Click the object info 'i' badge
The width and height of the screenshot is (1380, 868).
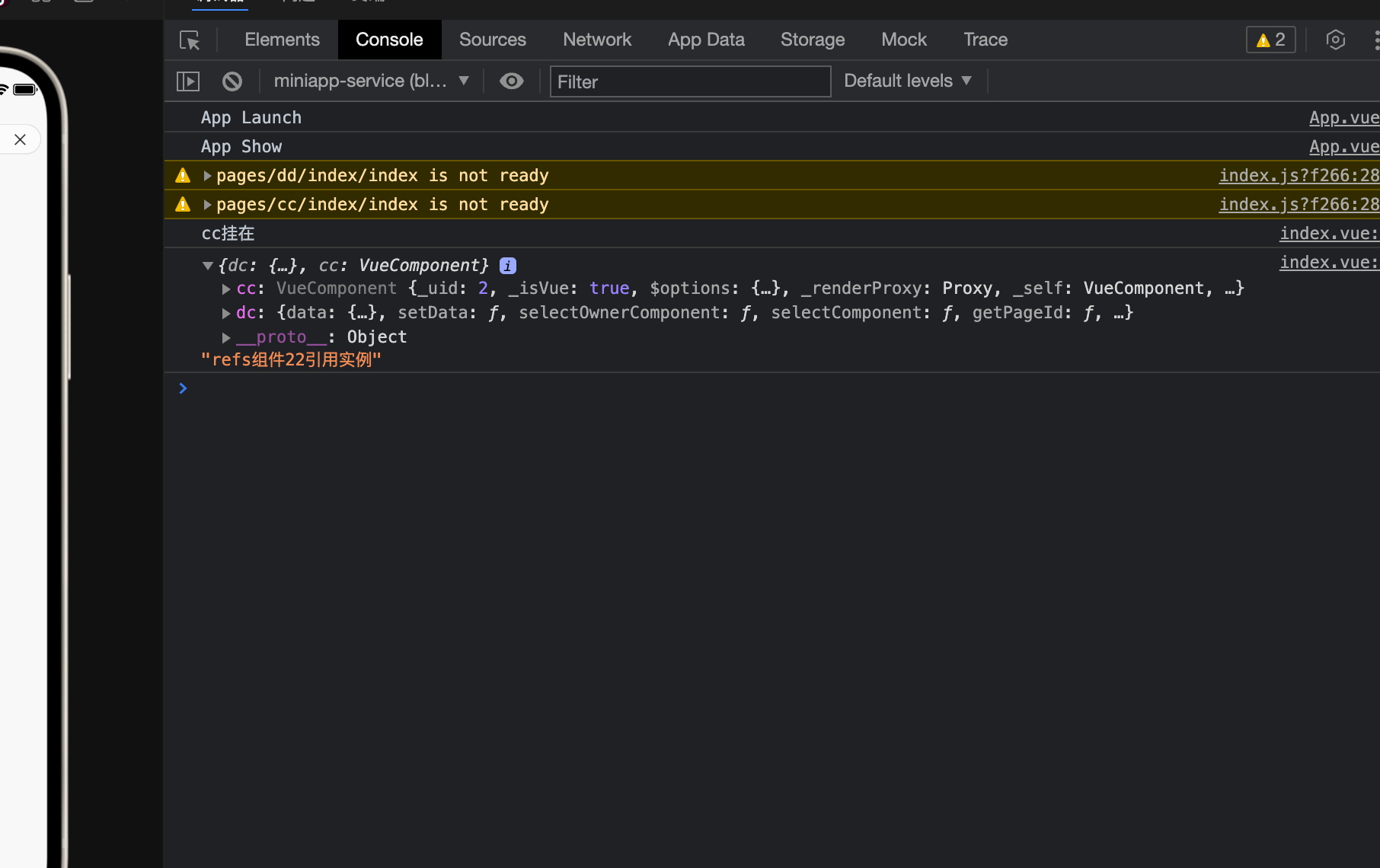pos(507,266)
